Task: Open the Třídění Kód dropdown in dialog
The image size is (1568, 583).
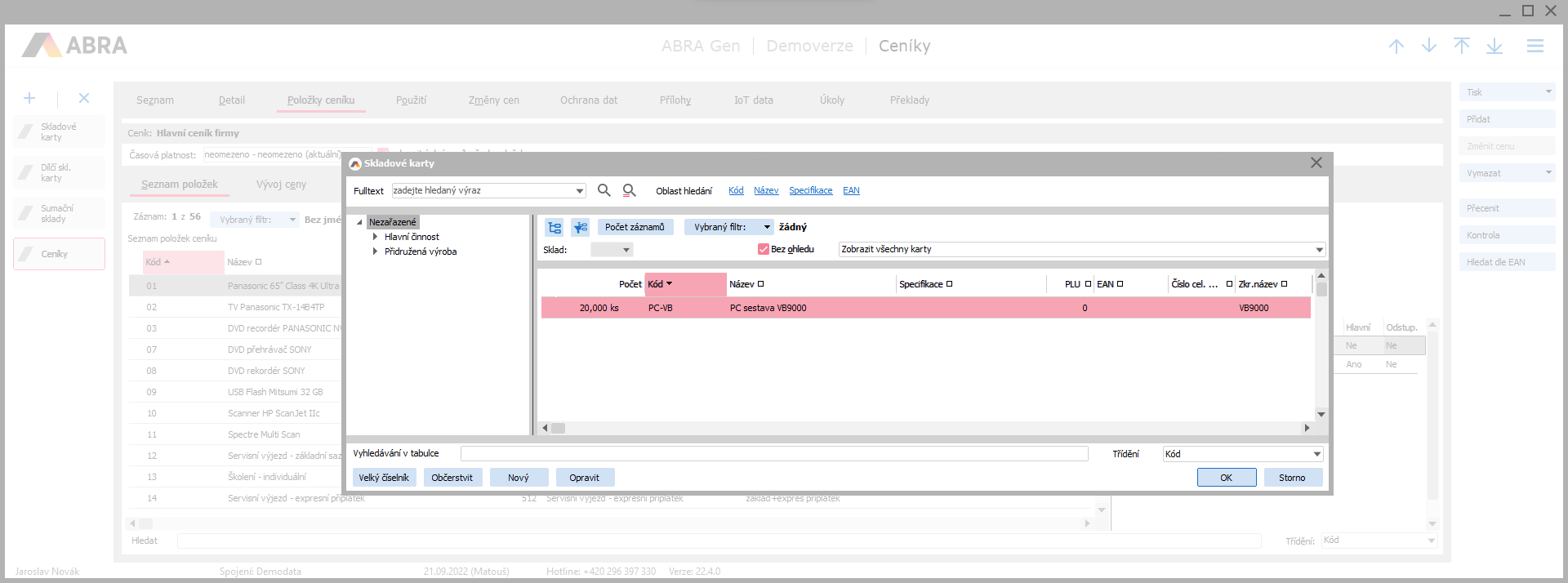Action: [x=1316, y=454]
